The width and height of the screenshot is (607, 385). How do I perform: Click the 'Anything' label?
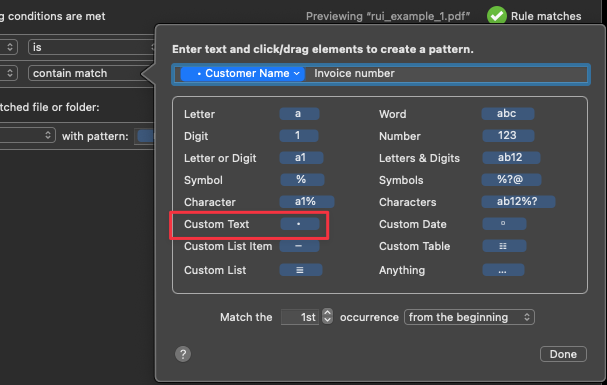coord(402,270)
